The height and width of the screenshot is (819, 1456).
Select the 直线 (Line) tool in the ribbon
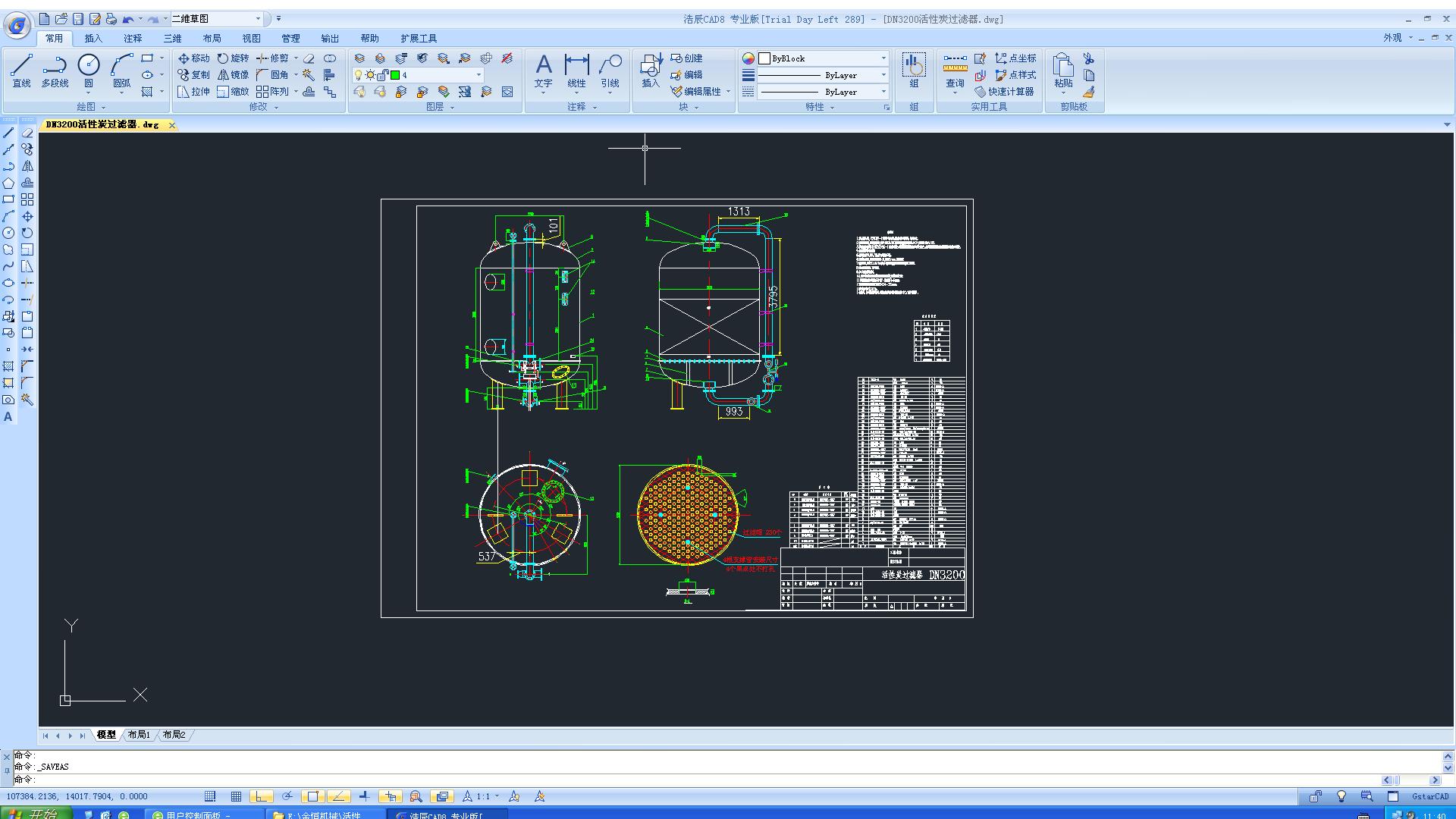21,67
